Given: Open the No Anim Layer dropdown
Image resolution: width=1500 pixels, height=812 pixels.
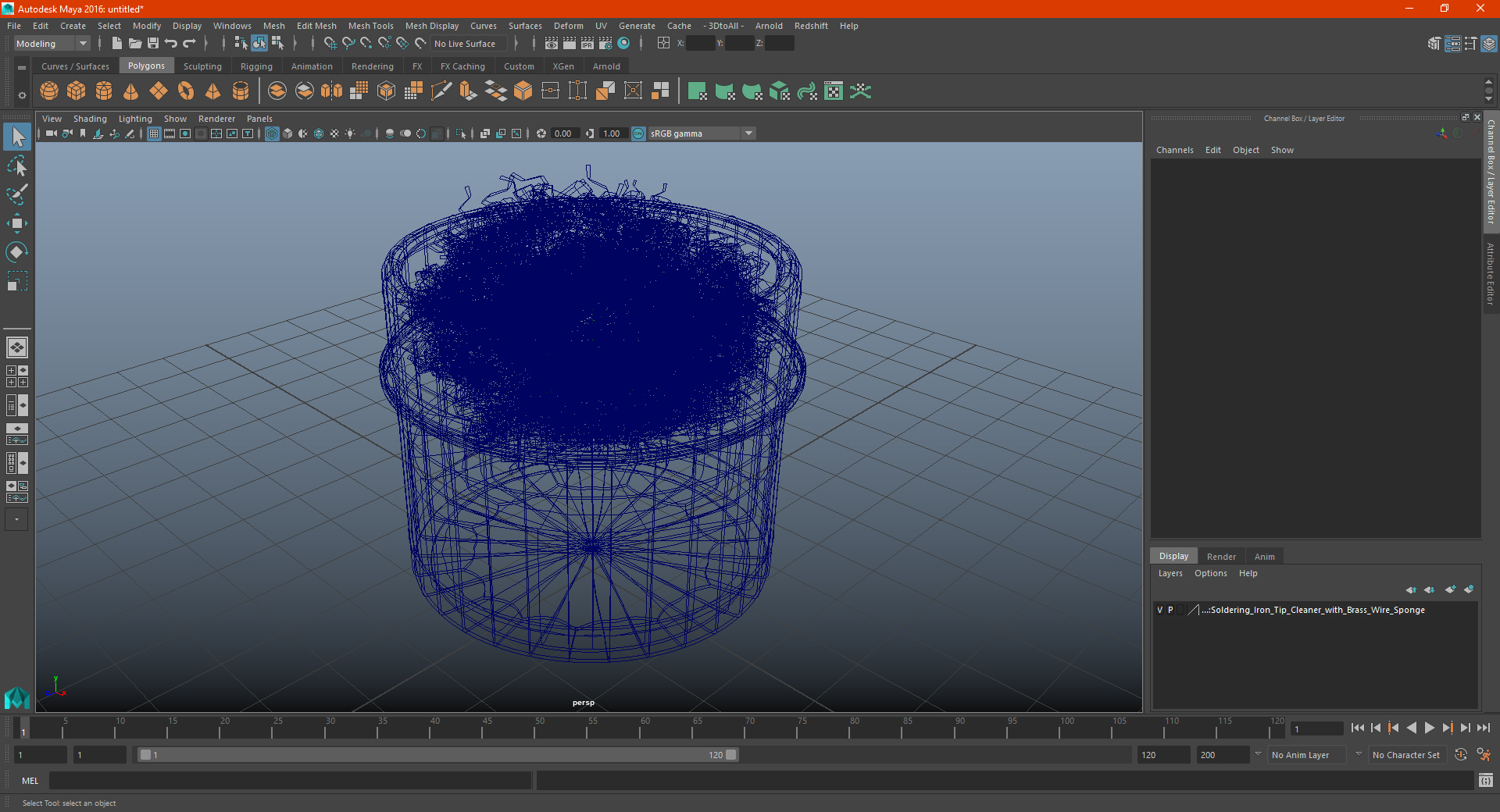Looking at the screenshot, I should (x=1308, y=755).
